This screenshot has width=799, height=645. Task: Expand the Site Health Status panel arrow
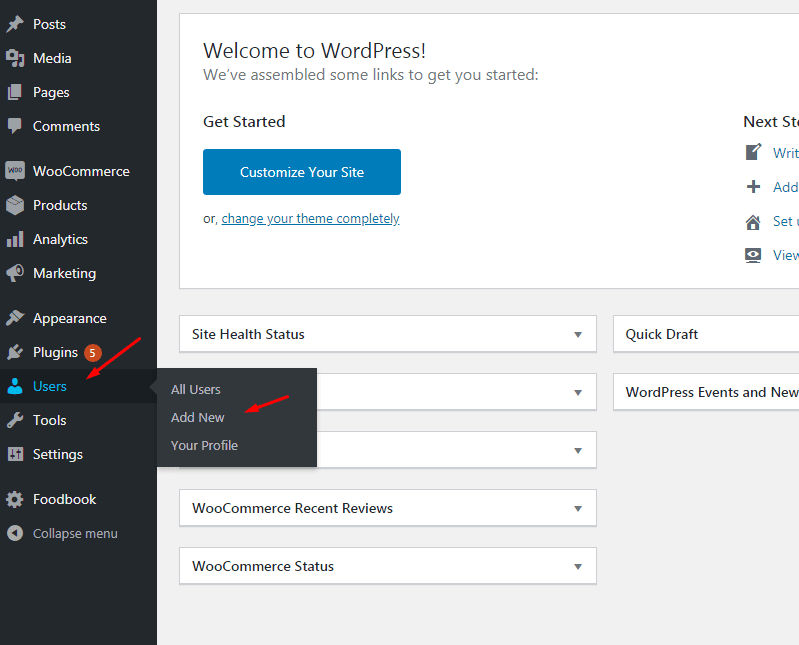point(577,334)
